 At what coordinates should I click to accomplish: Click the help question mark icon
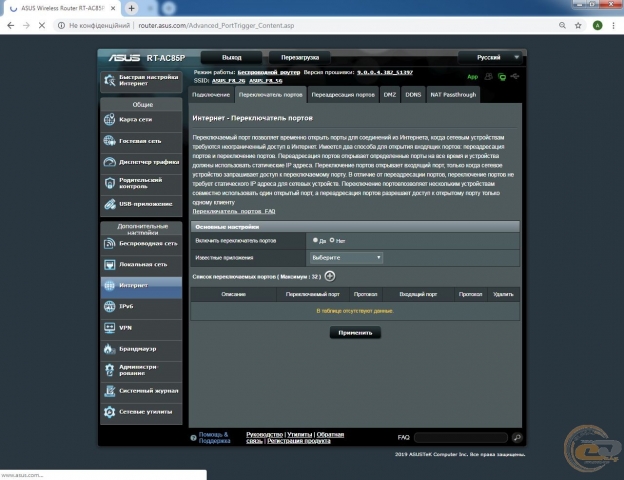tap(193, 438)
